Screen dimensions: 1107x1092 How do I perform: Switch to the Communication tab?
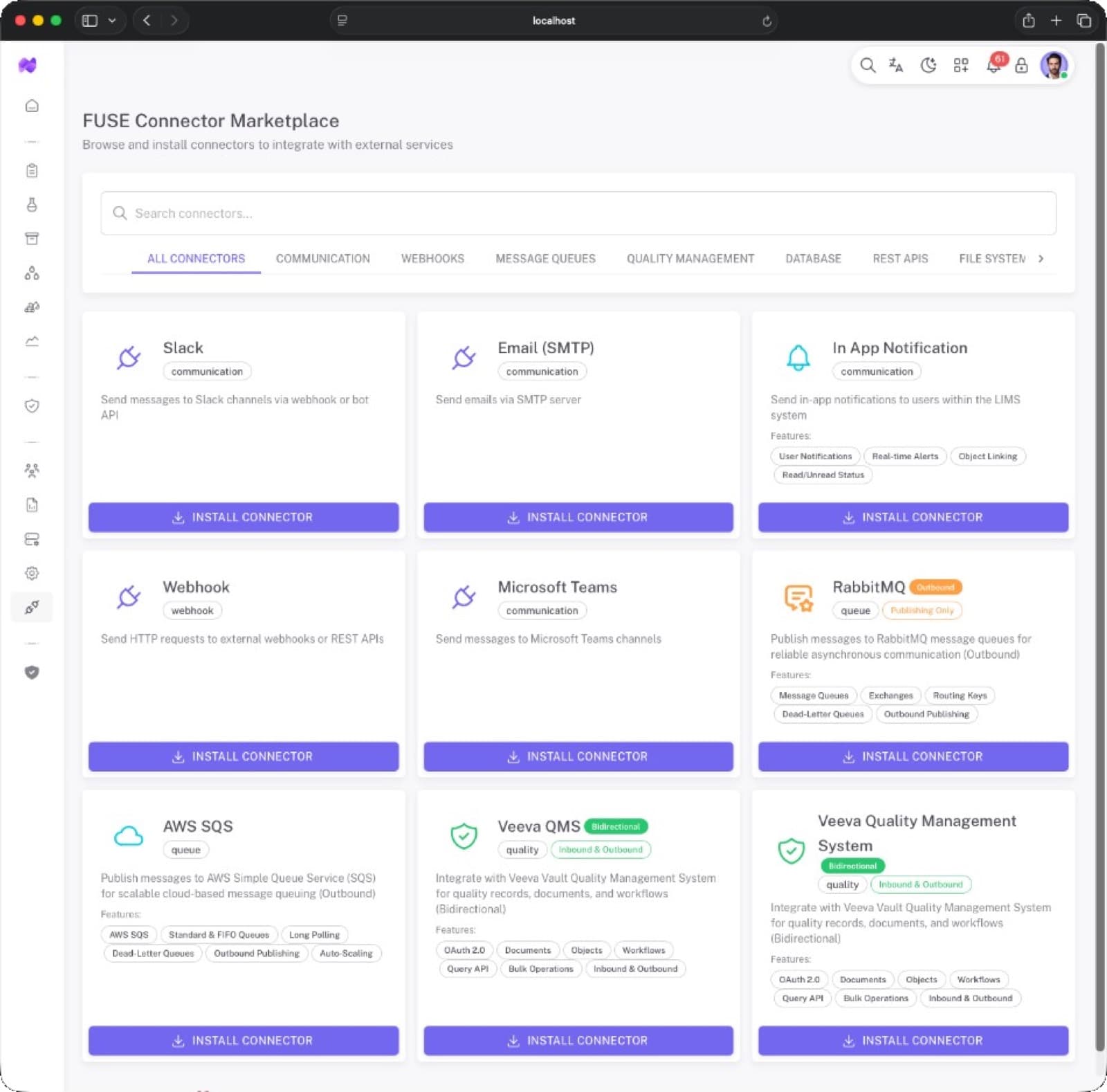click(323, 258)
